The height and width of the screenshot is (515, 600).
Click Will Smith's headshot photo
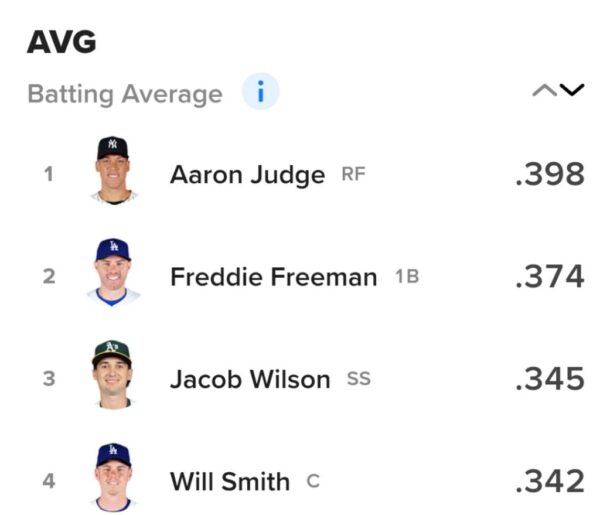coord(112,477)
